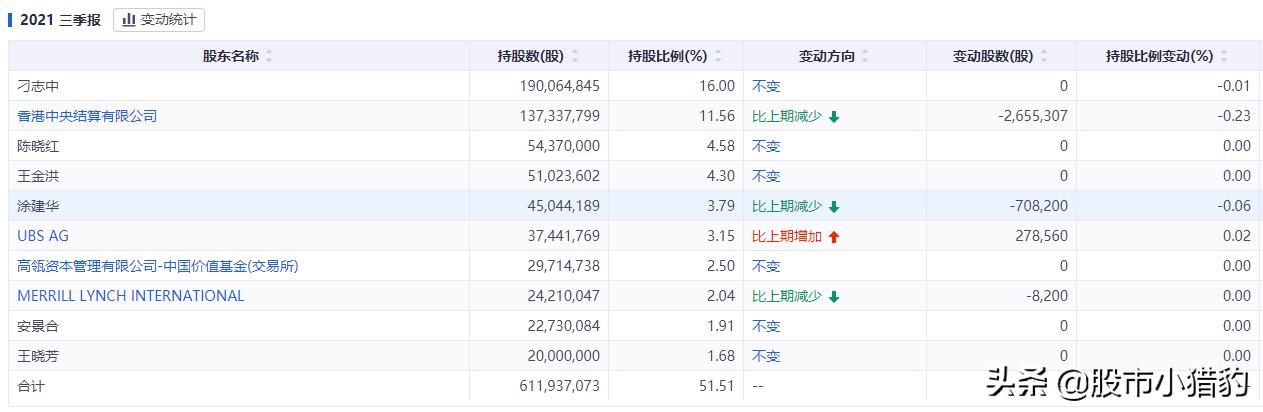Select change amount 278,560

pos(1043,236)
